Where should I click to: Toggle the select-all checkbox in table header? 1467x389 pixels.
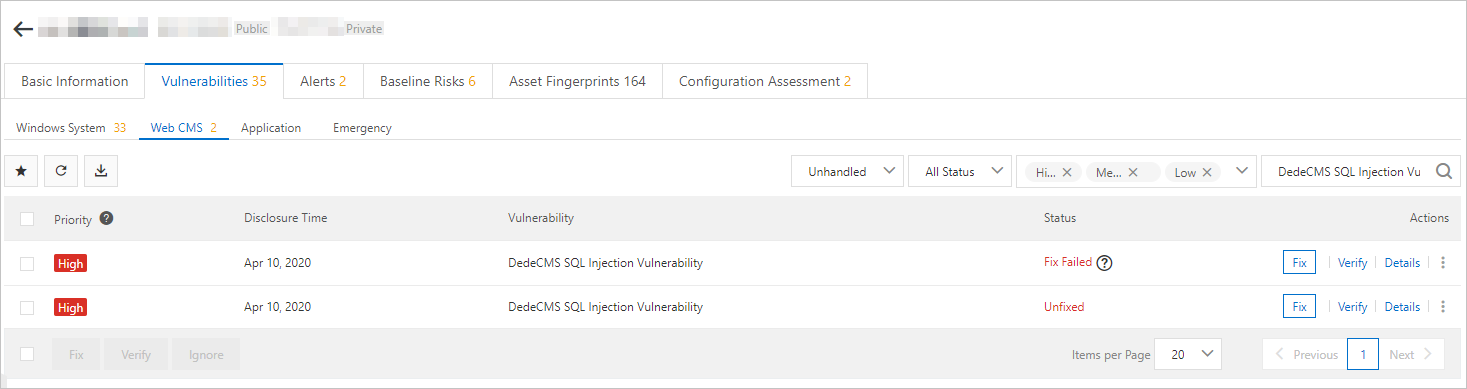coord(27,218)
